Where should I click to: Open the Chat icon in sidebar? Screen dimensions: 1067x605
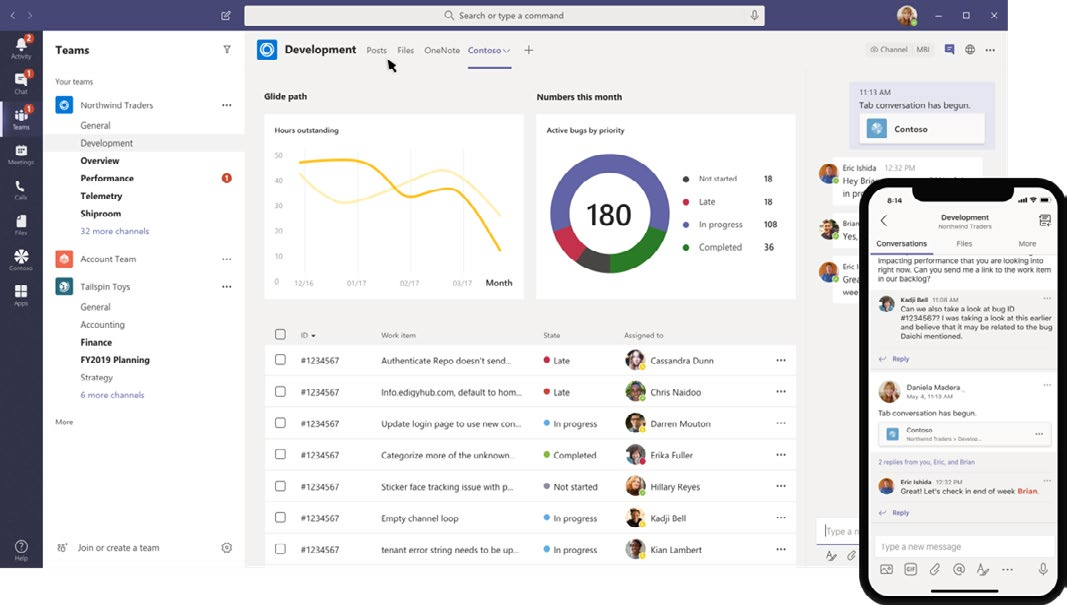click(21, 82)
